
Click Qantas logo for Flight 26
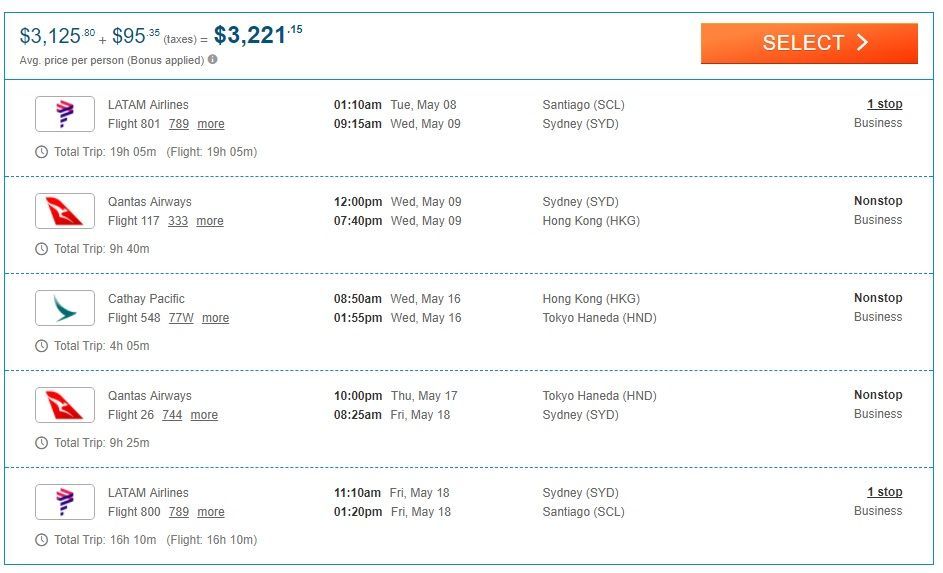[x=65, y=405]
